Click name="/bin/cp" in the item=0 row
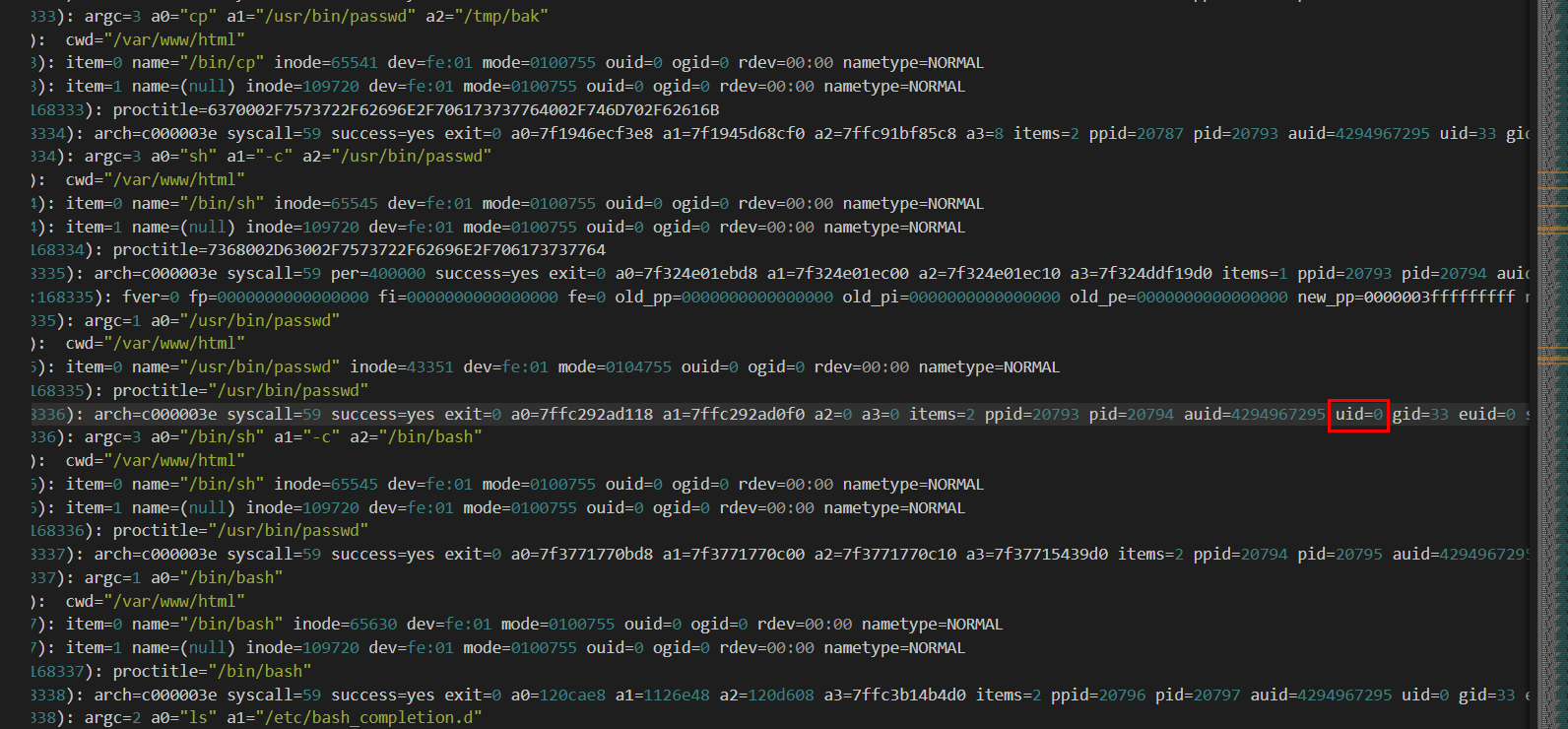Viewport: 1568px width, 729px height. tap(198, 62)
